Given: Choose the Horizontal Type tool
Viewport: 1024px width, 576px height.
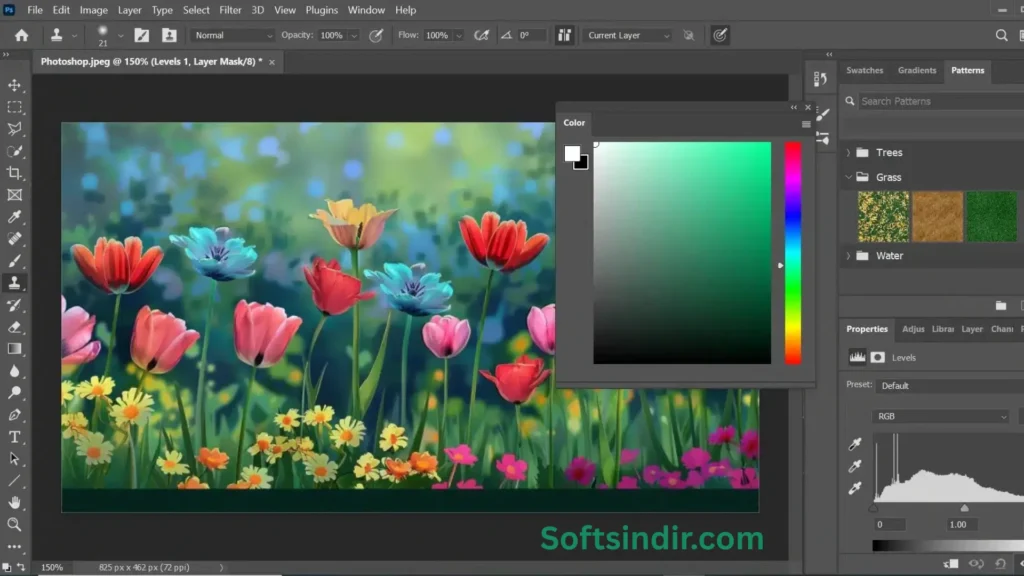Looking at the screenshot, I should pos(15,437).
